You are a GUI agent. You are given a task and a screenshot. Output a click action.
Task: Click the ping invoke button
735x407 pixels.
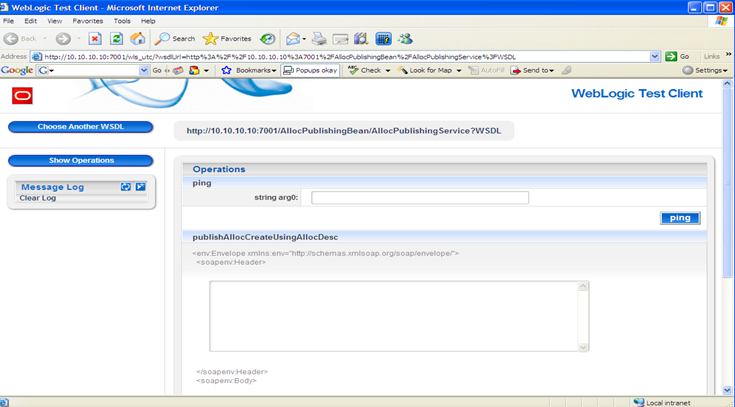pos(680,218)
